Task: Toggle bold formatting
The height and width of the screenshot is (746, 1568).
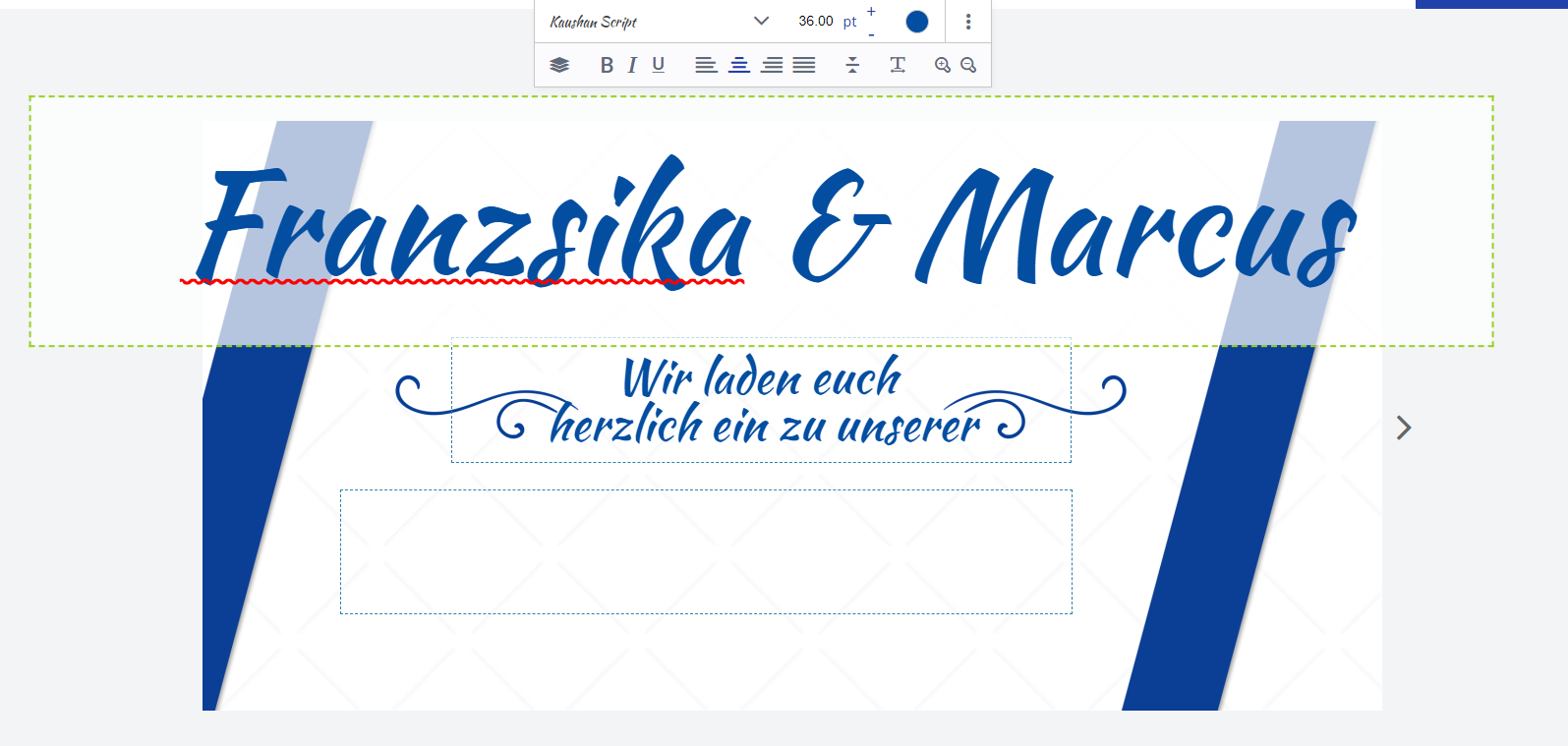Action: [607, 65]
